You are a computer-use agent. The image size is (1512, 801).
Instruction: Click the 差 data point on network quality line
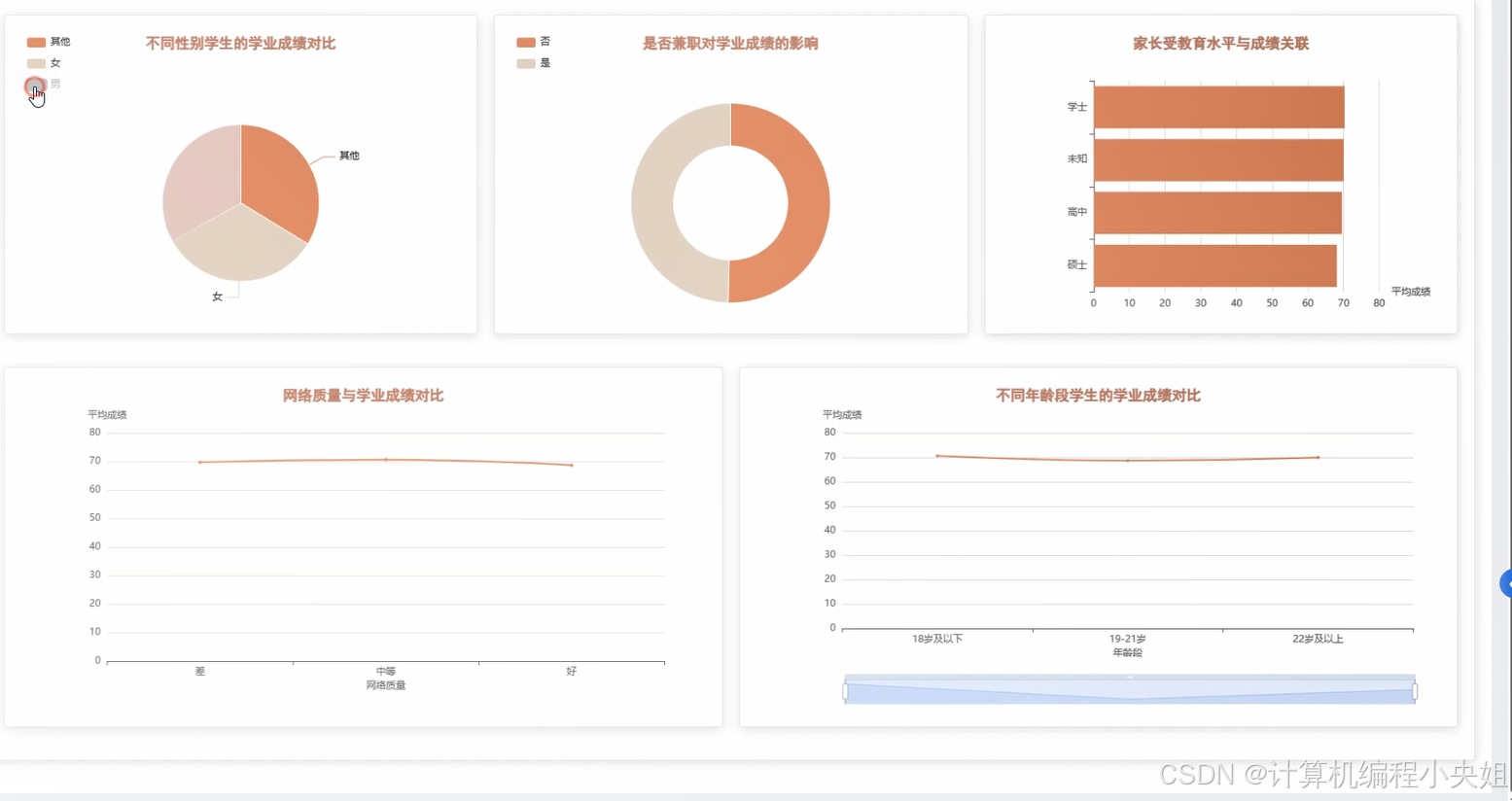click(200, 462)
